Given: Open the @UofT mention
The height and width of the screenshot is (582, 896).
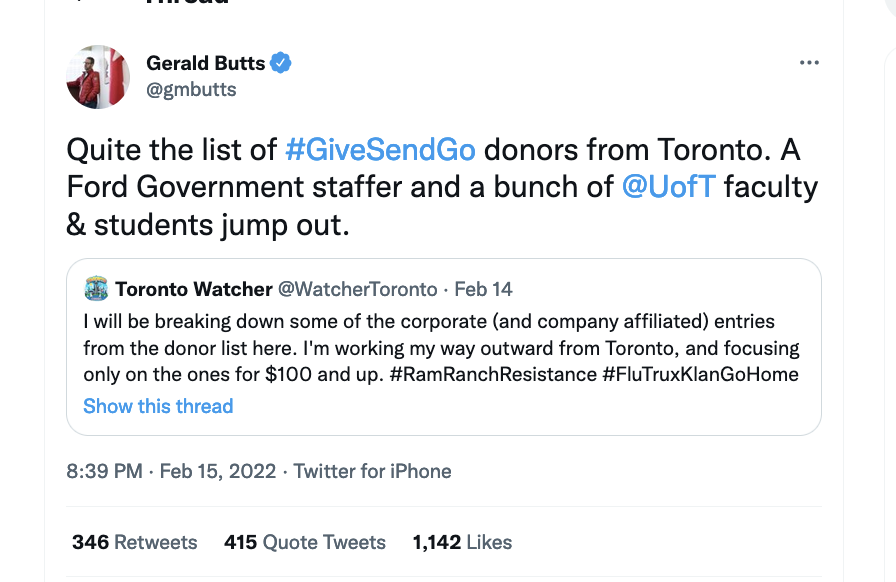Looking at the screenshot, I should tap(668, 187).
